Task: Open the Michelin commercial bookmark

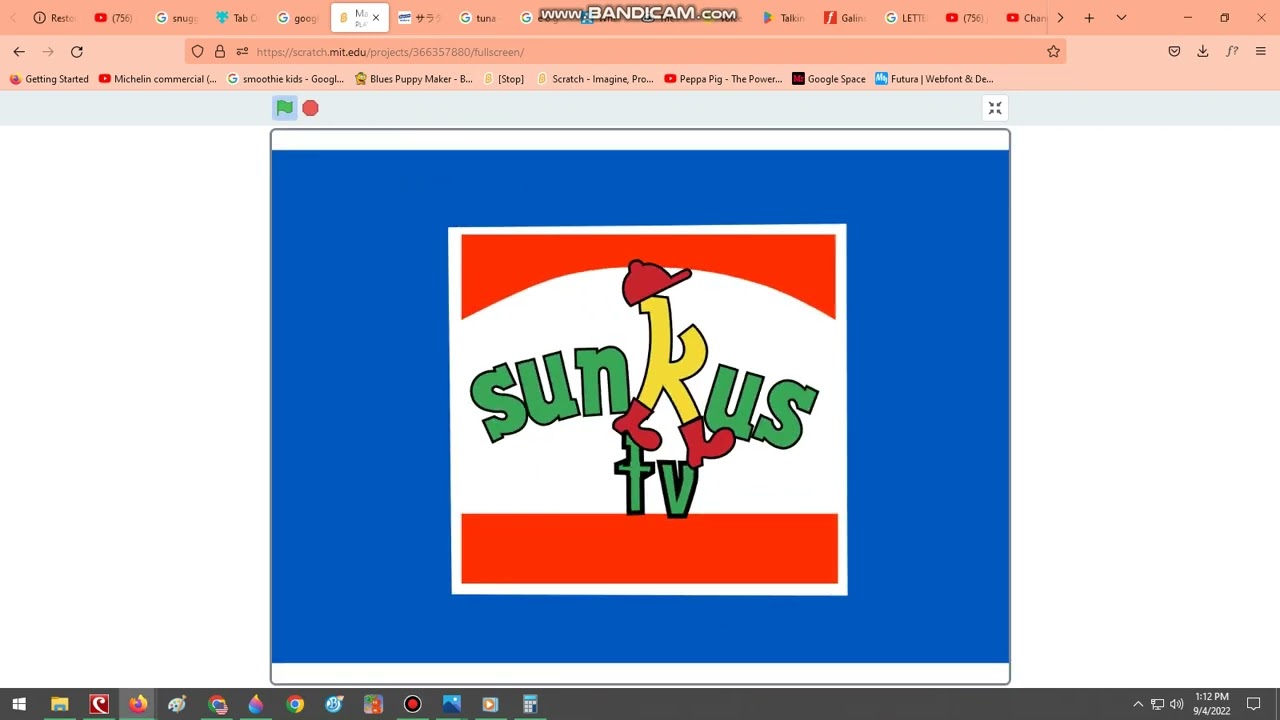Action: (158, 79)
